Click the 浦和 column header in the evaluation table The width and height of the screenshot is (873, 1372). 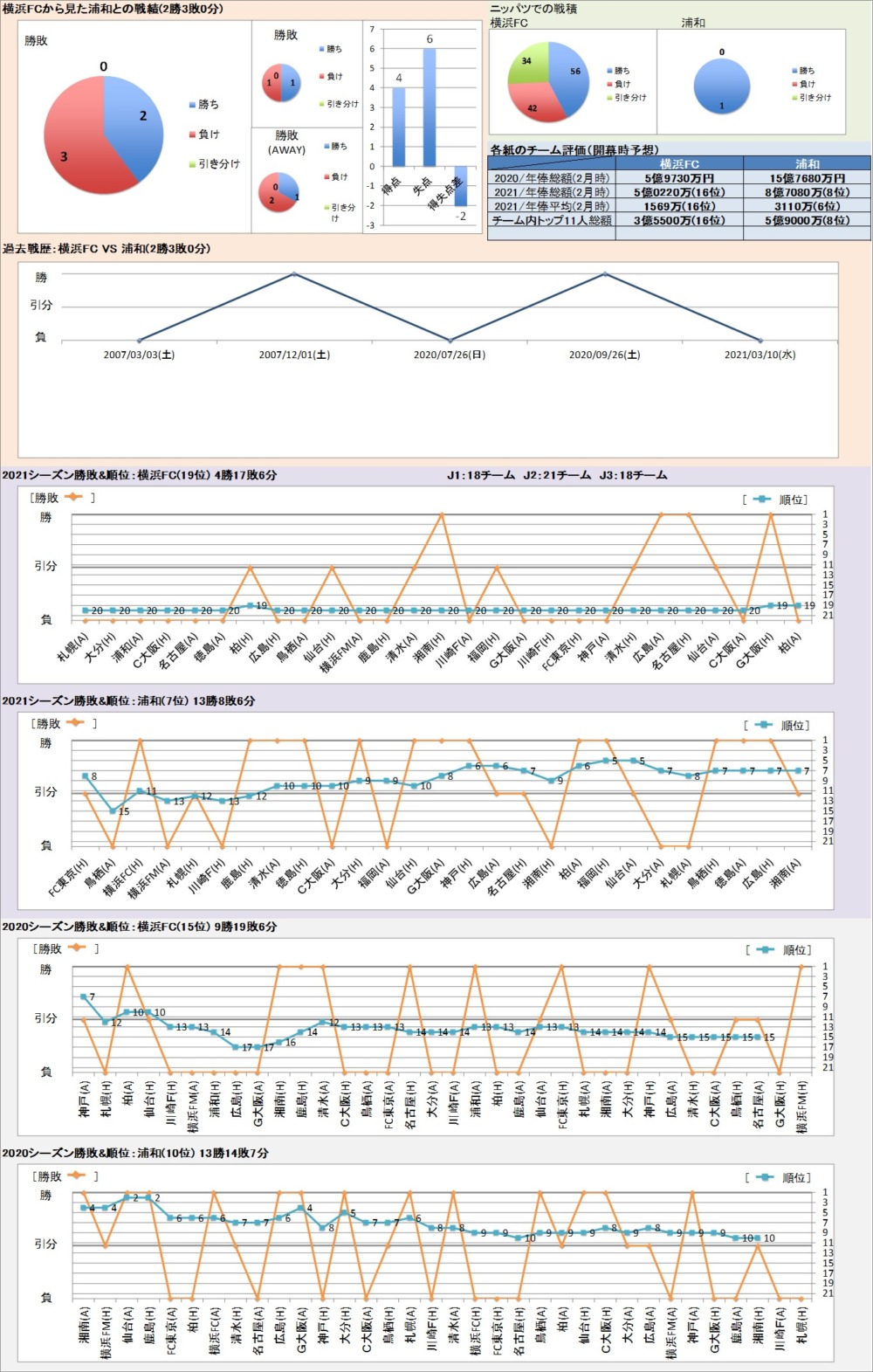807,163
